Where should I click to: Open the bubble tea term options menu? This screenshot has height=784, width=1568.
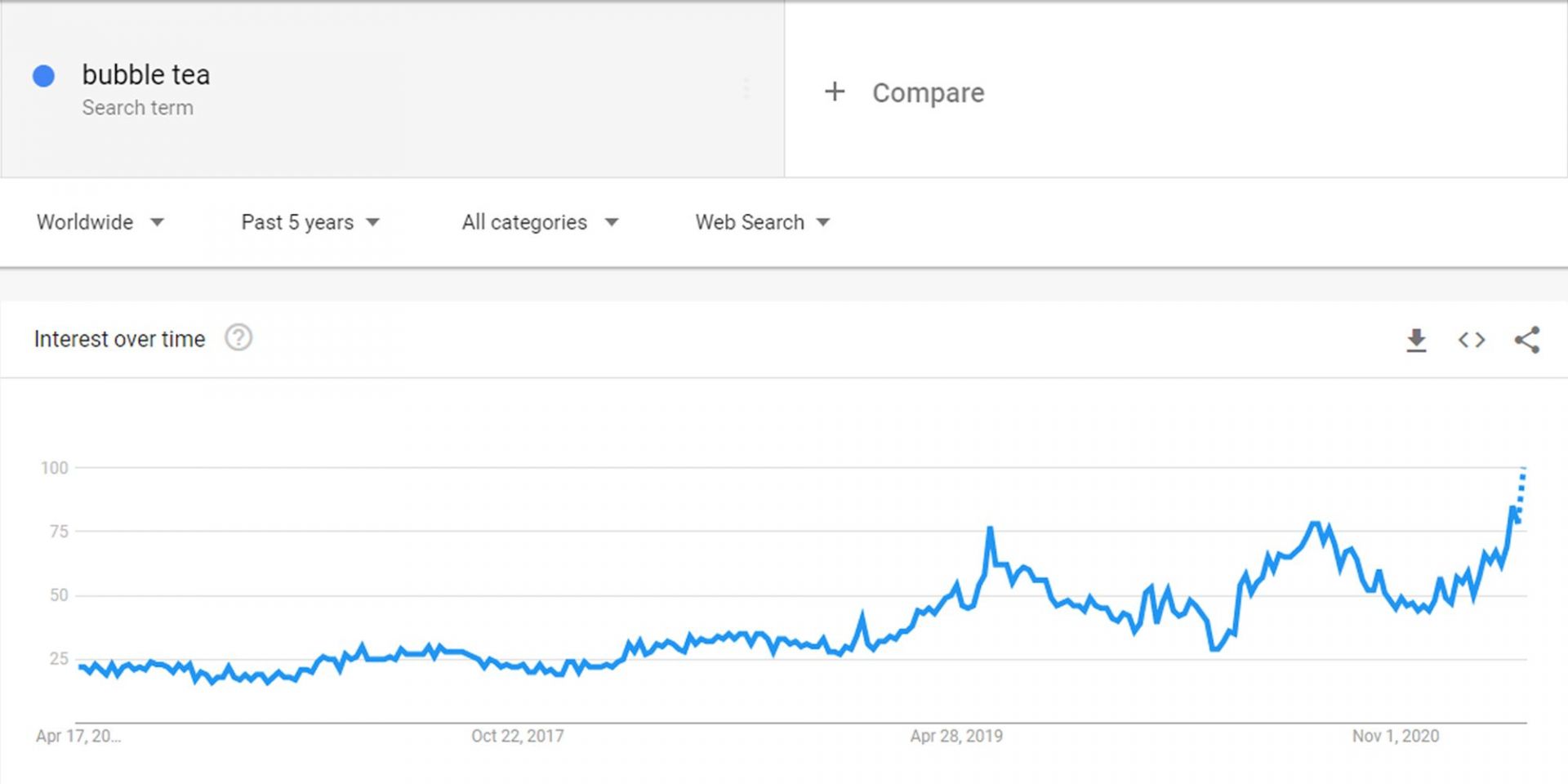pyautogui.click(x=746, y=88)
